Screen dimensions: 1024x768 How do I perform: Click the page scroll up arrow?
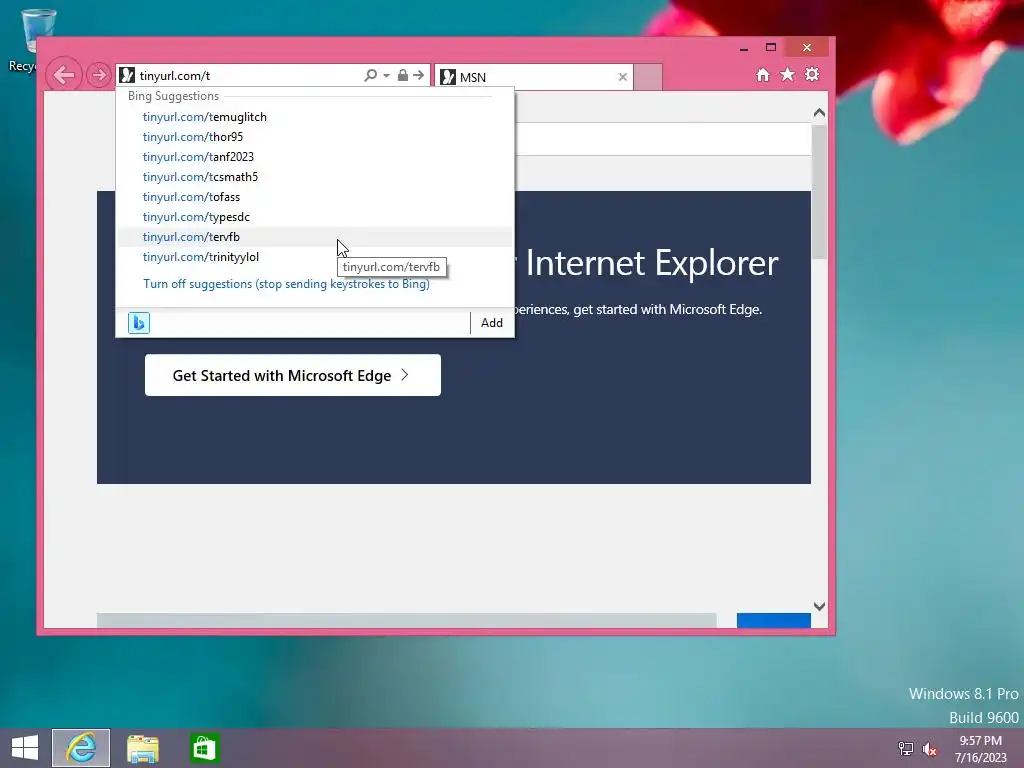click(819, 113)
